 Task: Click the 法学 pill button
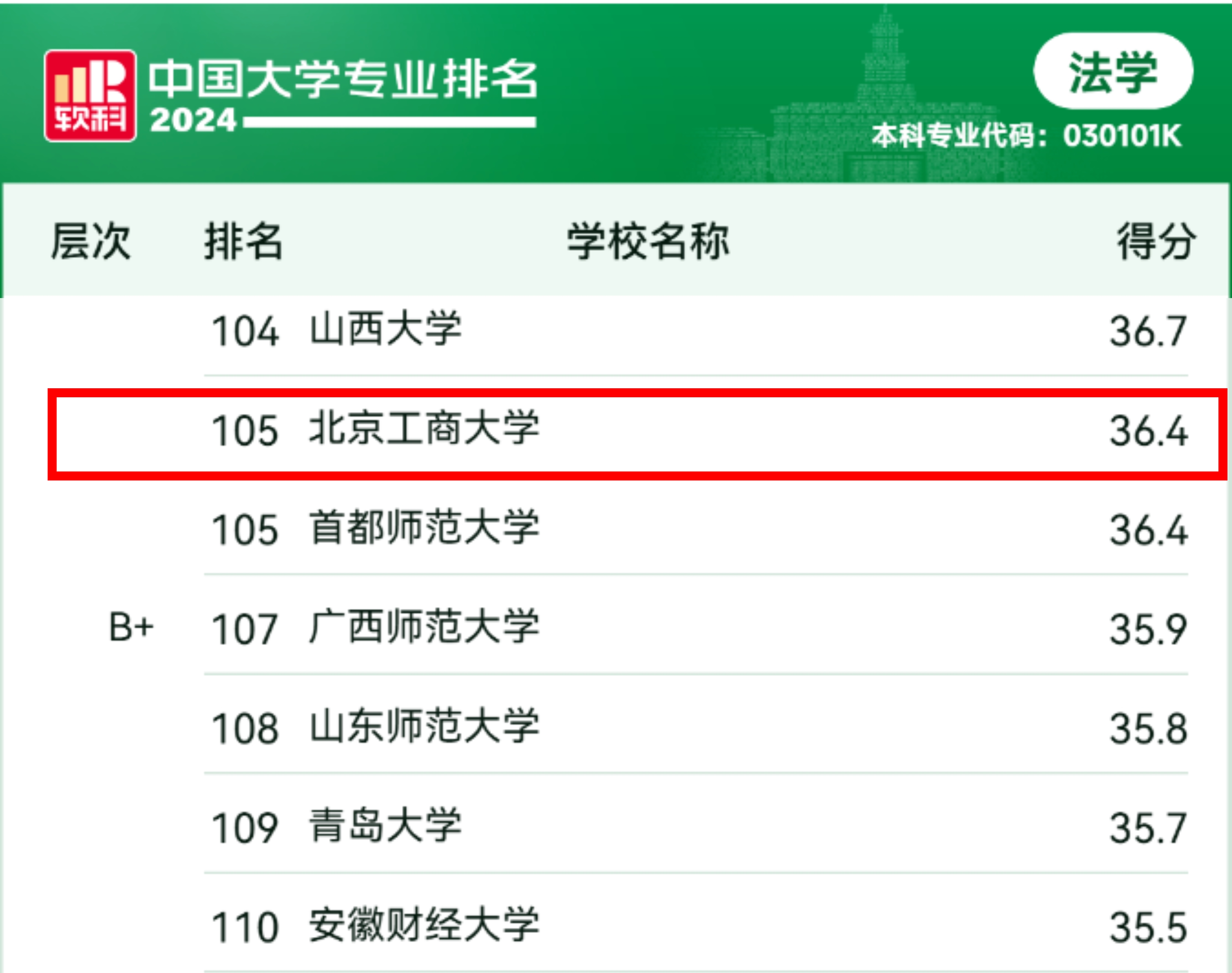tap(1112, 72)
